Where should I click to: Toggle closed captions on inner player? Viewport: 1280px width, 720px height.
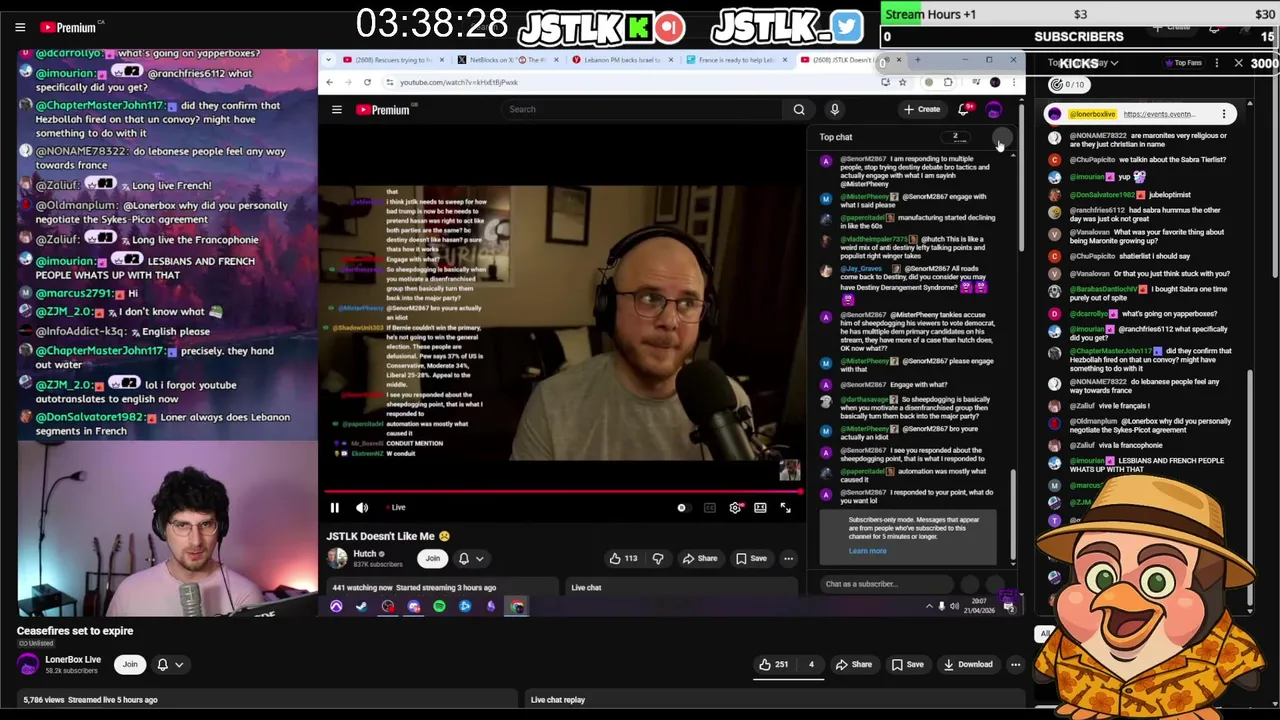[710, 508]
